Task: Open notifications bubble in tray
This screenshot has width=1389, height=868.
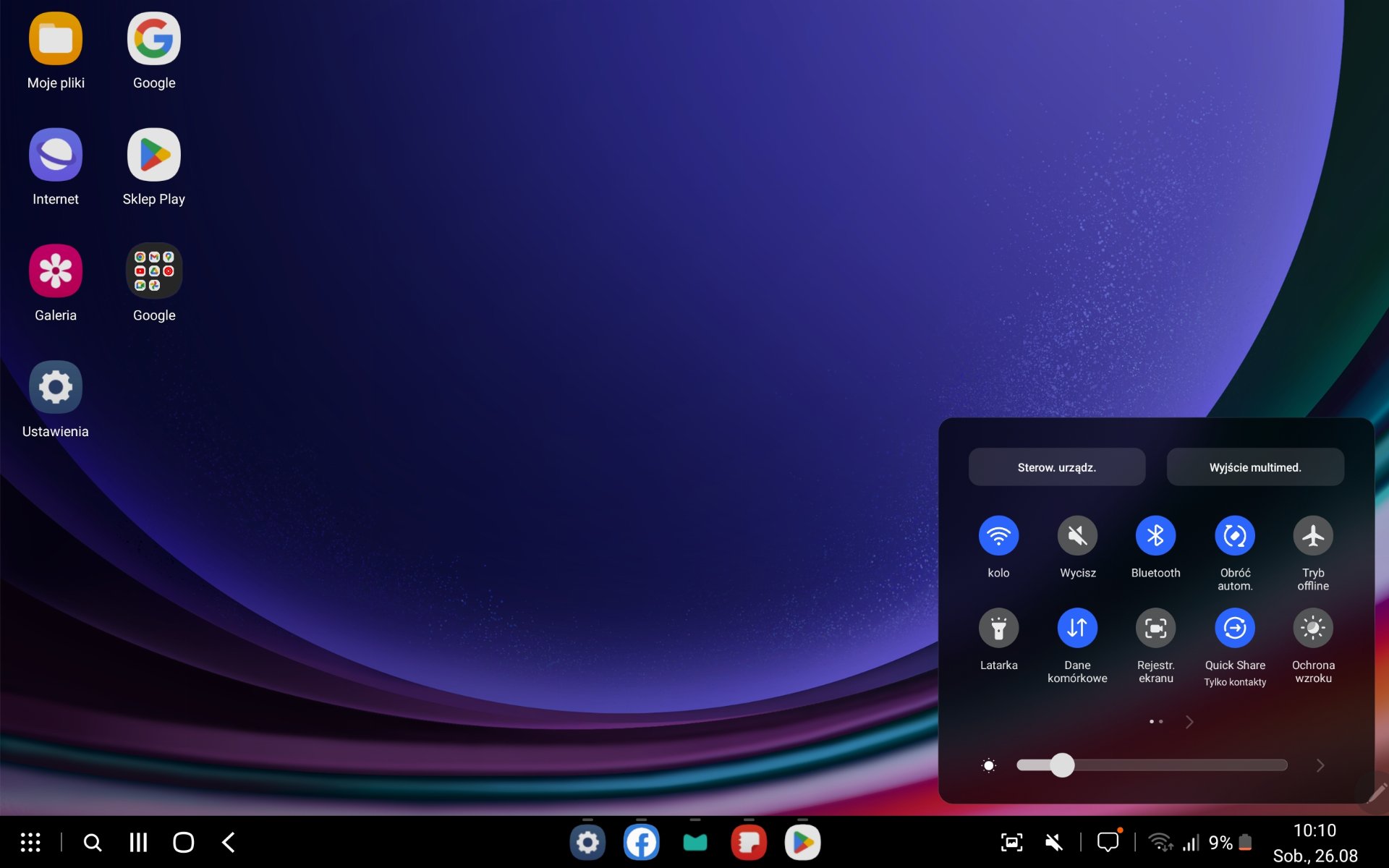Action: point(1108,841)
